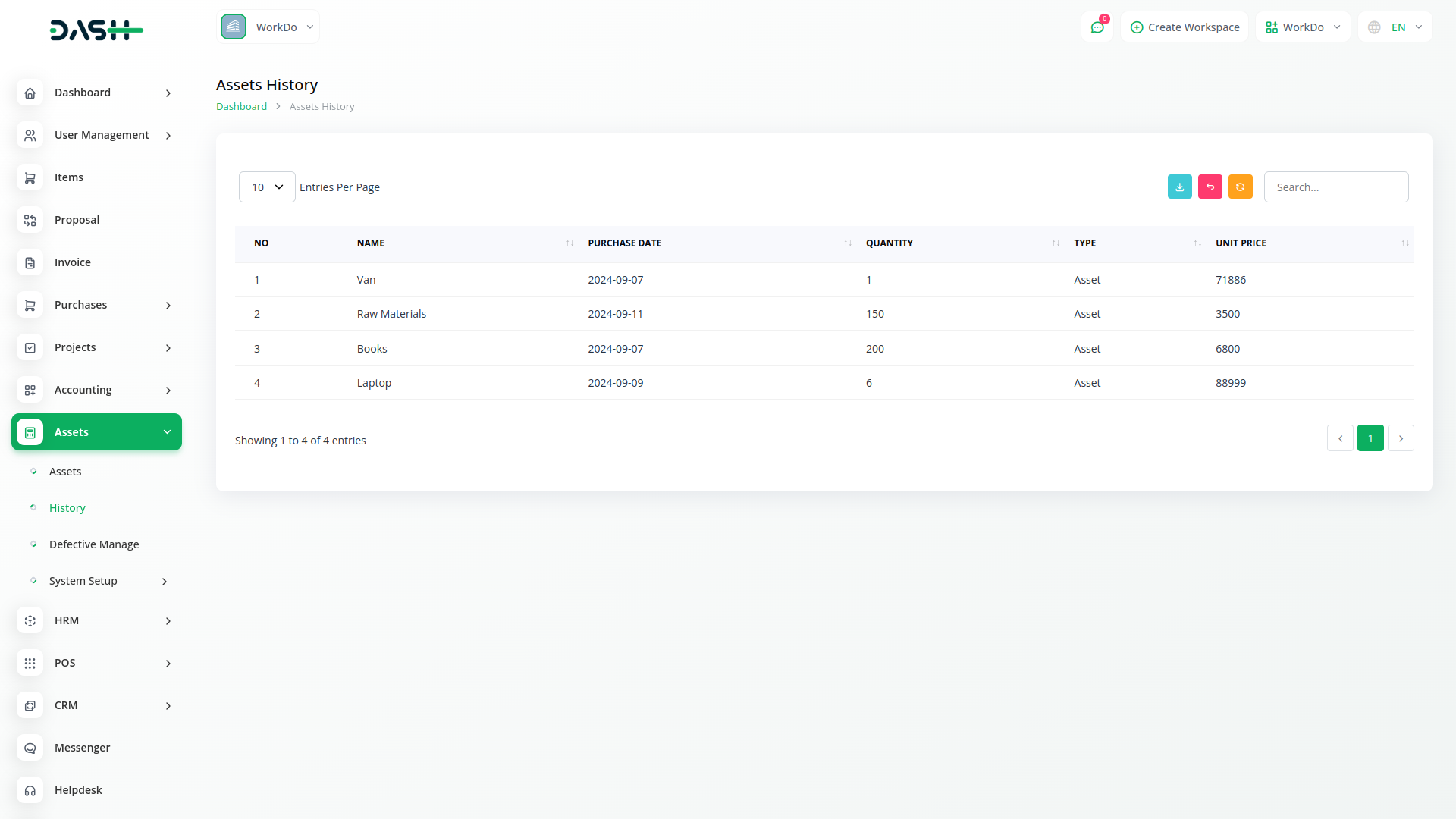Open the EN language dropdown
Viewport: 1456px width, 819px height.
(x=1395, y=27)
